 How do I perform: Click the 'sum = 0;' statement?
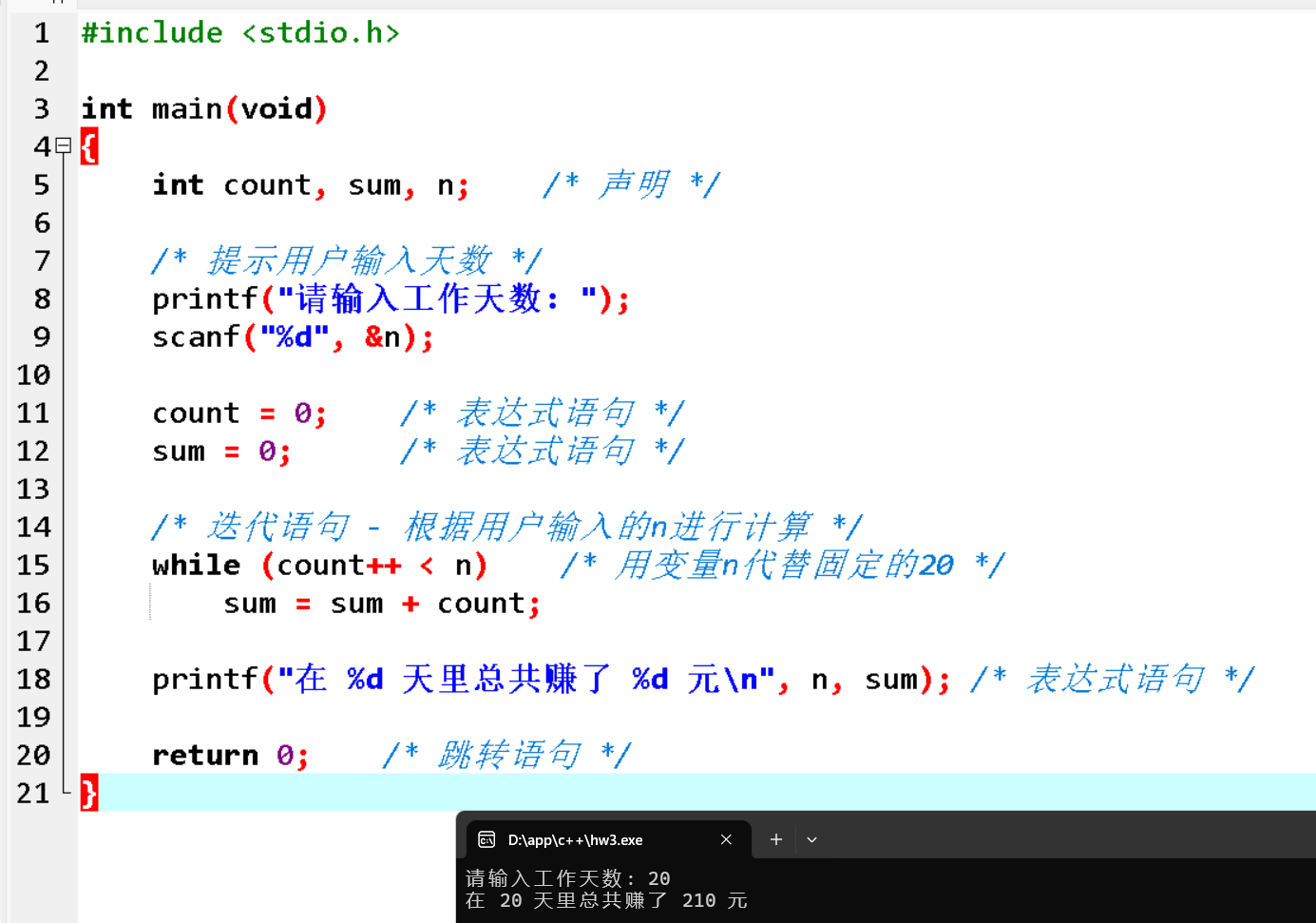point(221,452)
